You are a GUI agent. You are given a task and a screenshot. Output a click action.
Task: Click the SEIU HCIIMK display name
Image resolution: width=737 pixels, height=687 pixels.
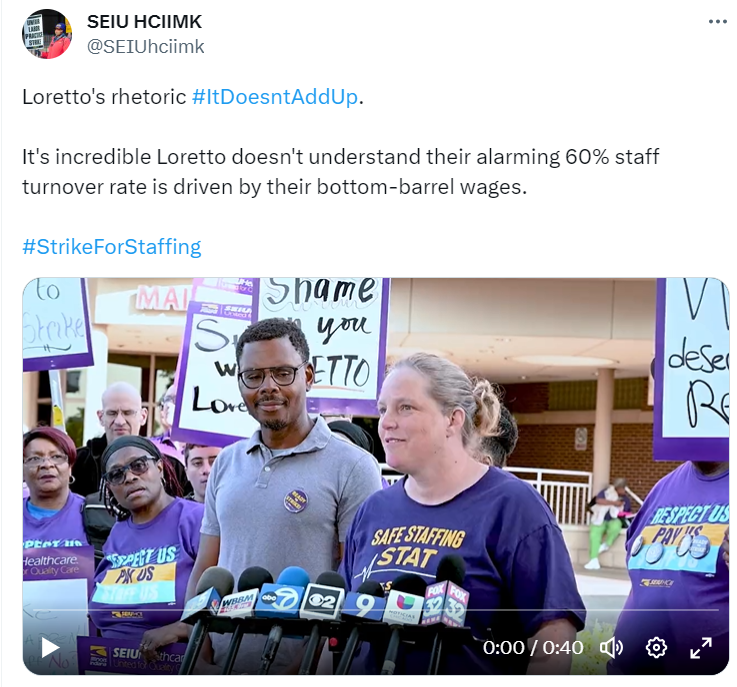click(x=144, y=22)
